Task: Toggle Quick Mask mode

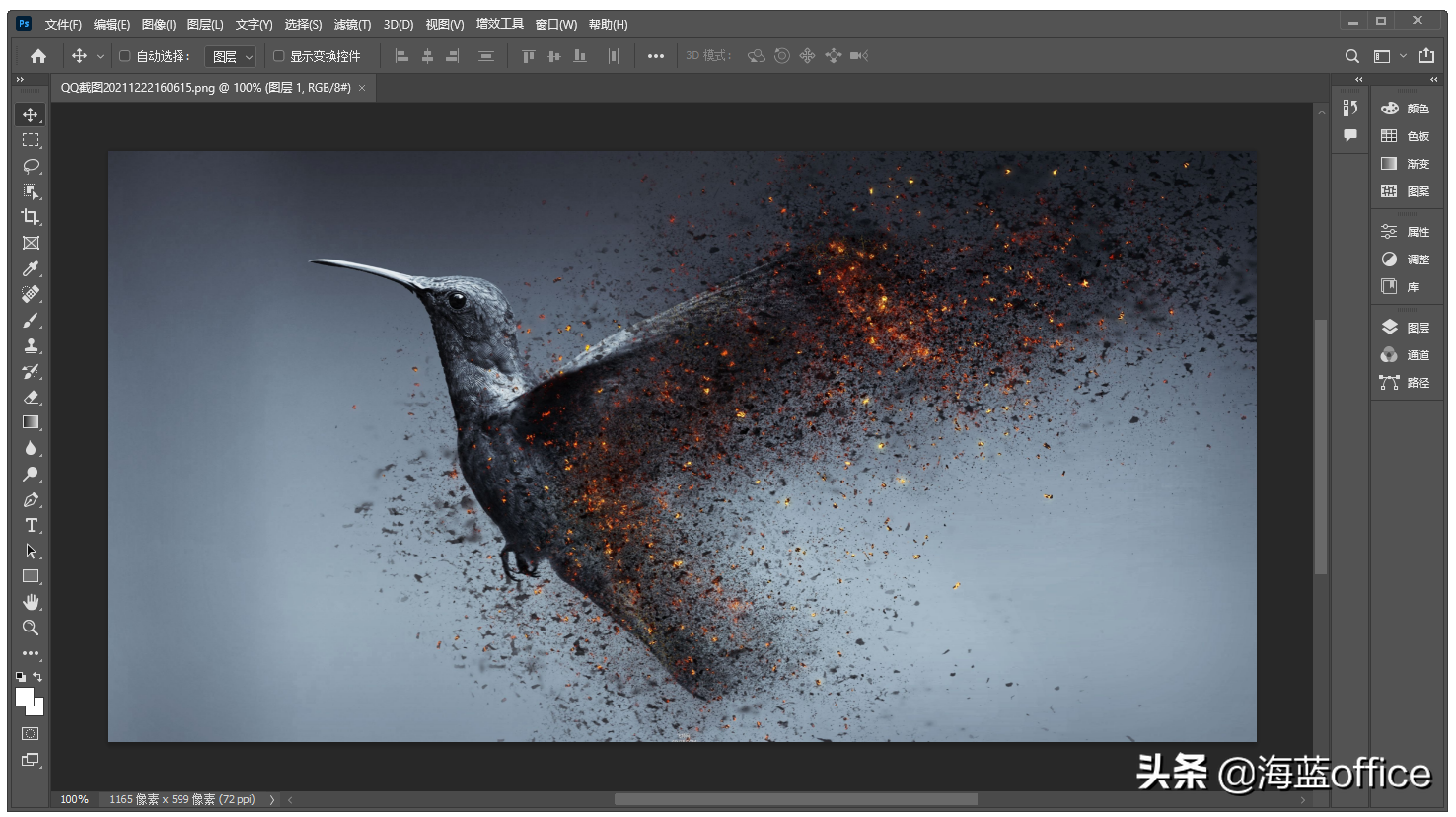Action: 31,733
